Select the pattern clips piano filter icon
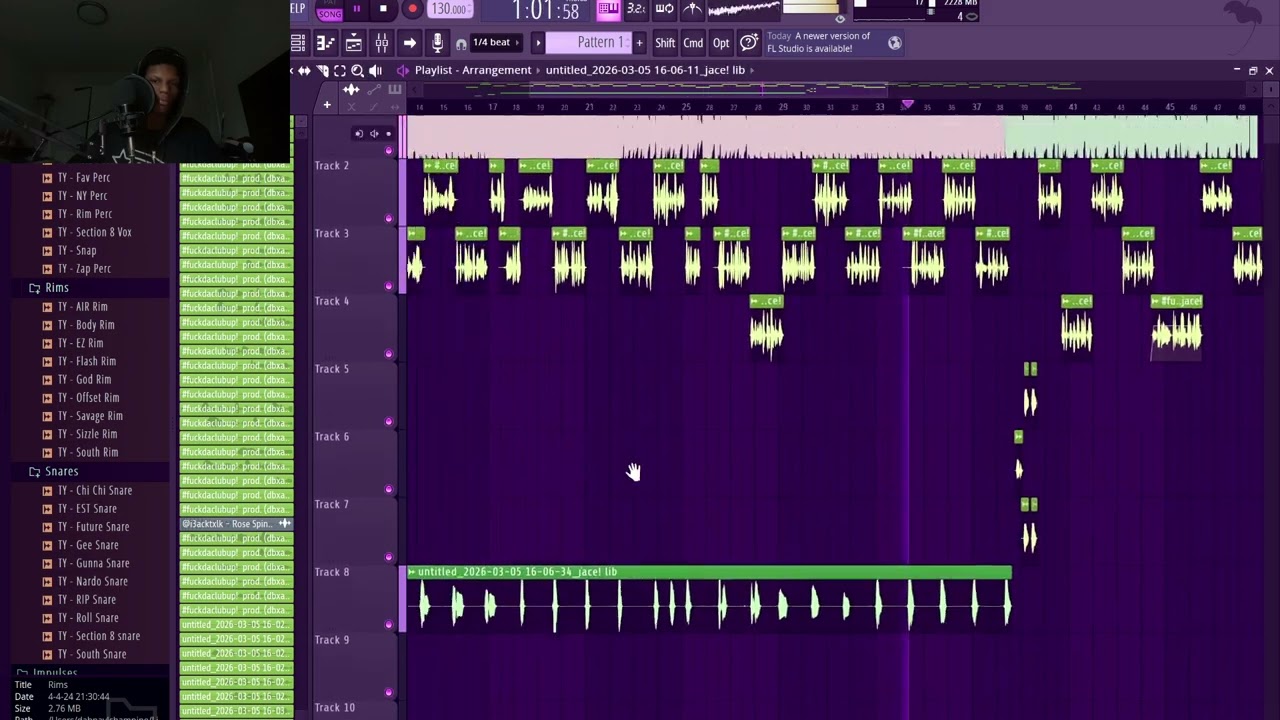This screenshot has width=1280, height=720. point(395,90)
